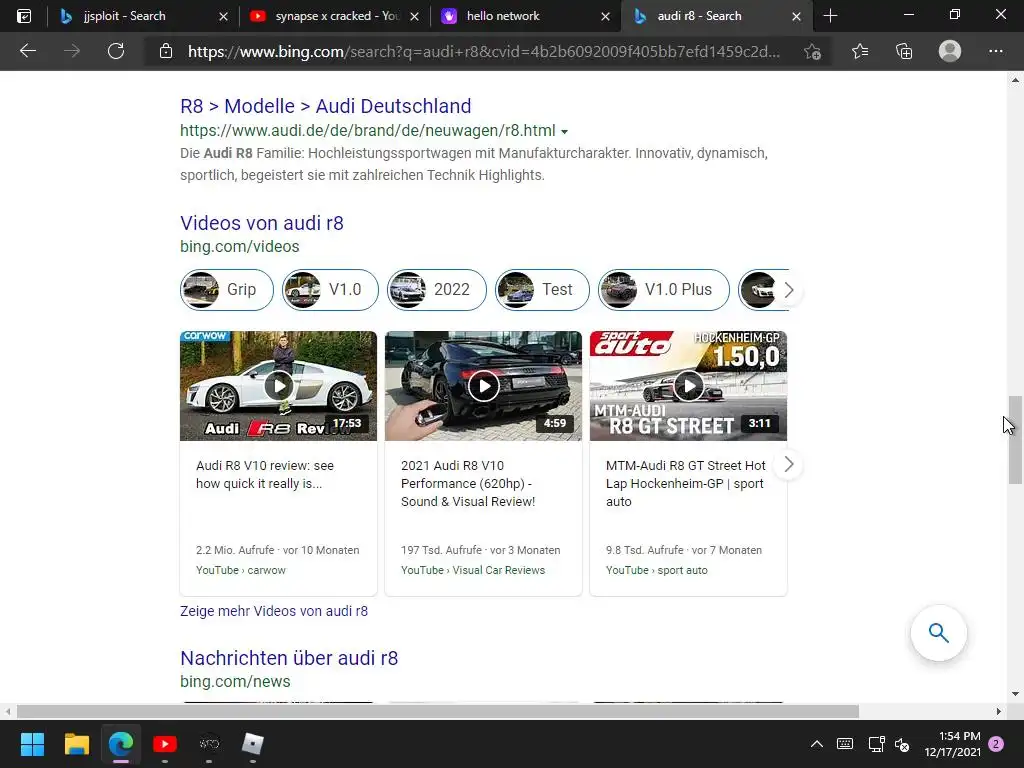Filter videos by Grip chip
Viewport: 1024px width, 768px height.
click(227, 289)
